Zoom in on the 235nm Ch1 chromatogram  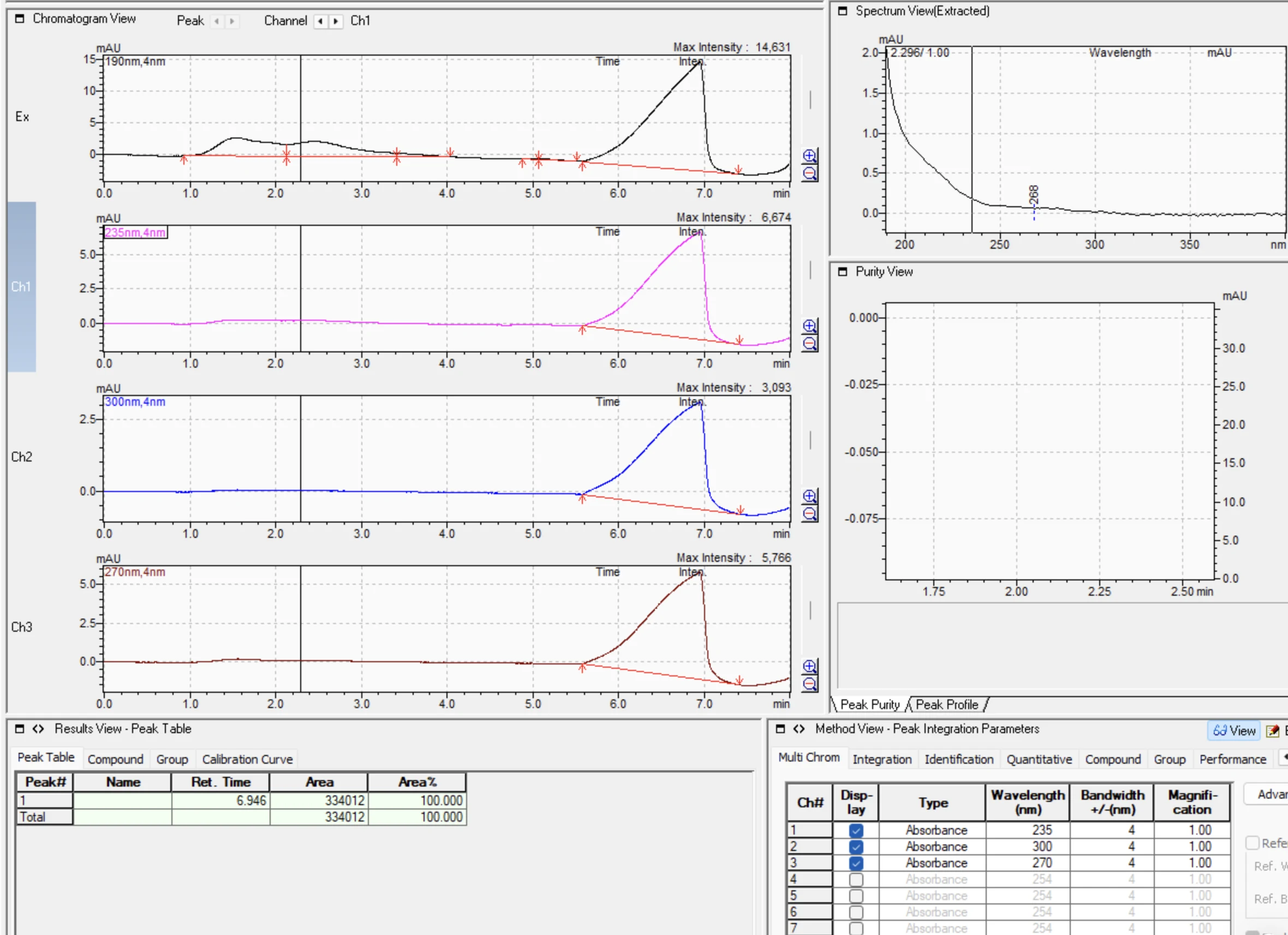810,326
